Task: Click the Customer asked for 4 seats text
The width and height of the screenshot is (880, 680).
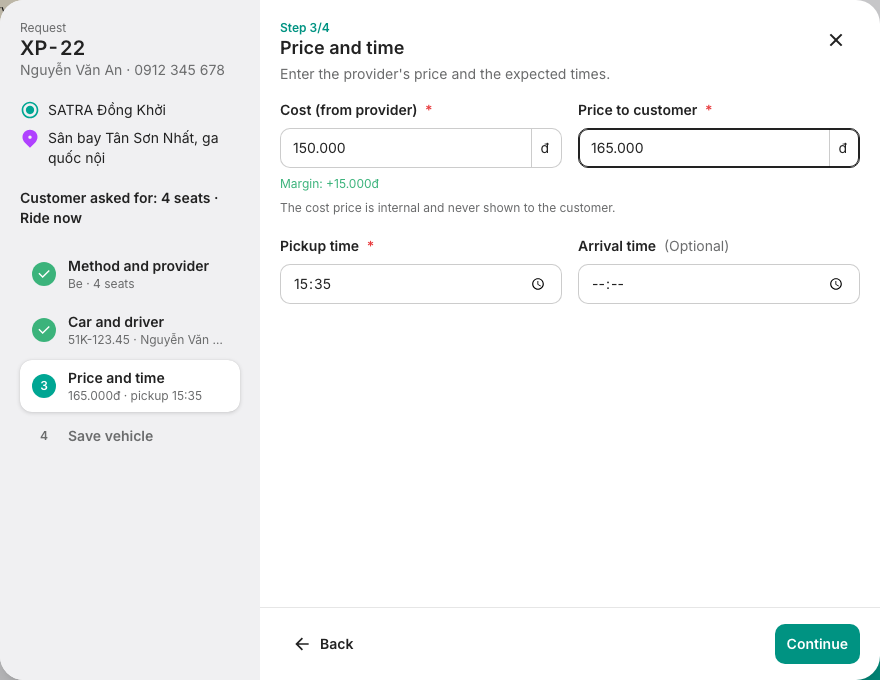Action: (x=120, y=208)
